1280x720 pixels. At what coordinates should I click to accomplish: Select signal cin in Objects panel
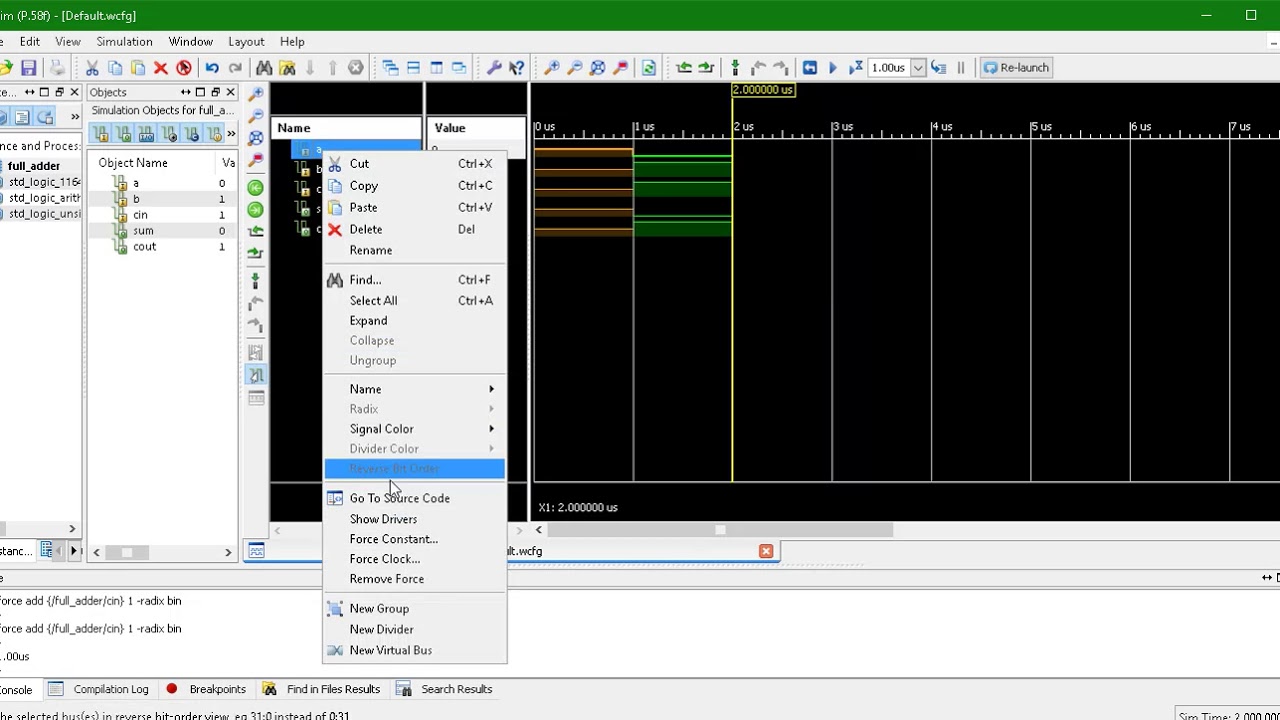coord(140,215)
